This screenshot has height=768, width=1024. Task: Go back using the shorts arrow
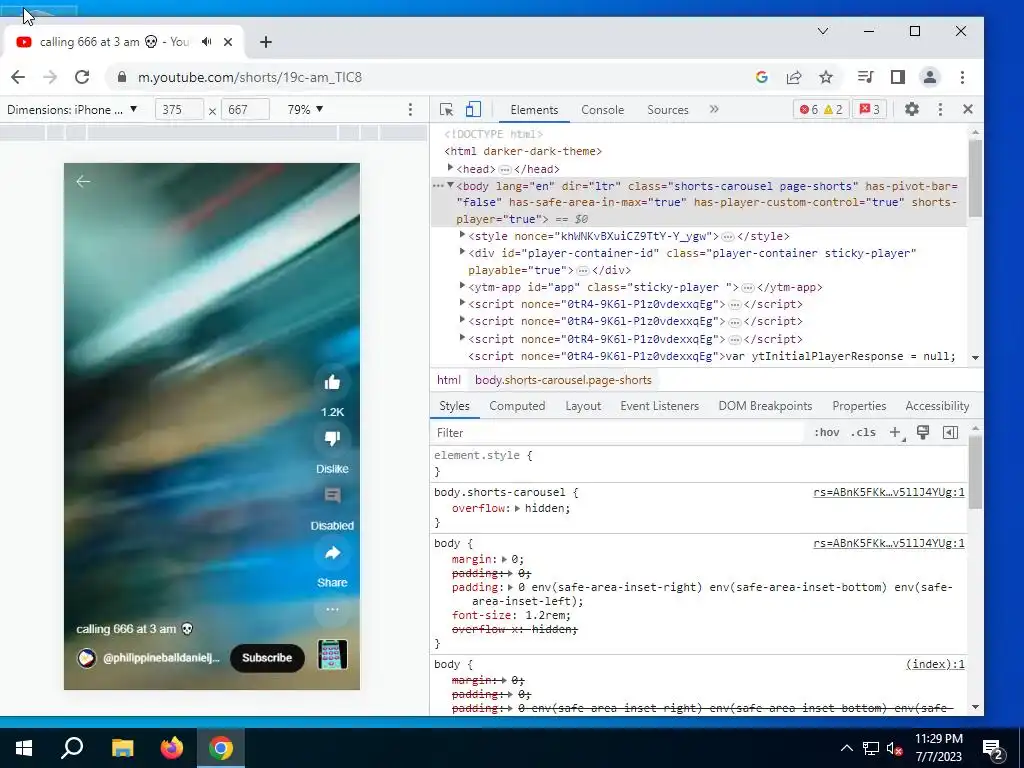pos(83,182)
